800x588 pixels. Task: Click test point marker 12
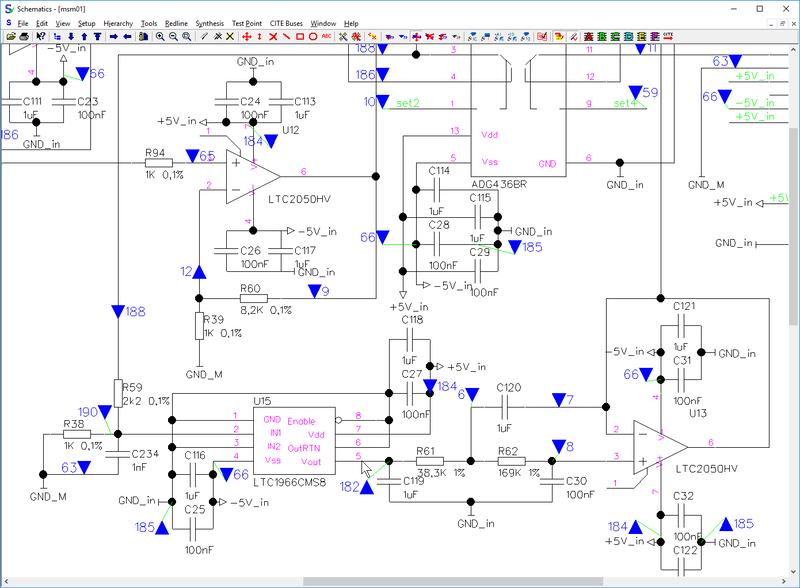[x=199, y=272]
